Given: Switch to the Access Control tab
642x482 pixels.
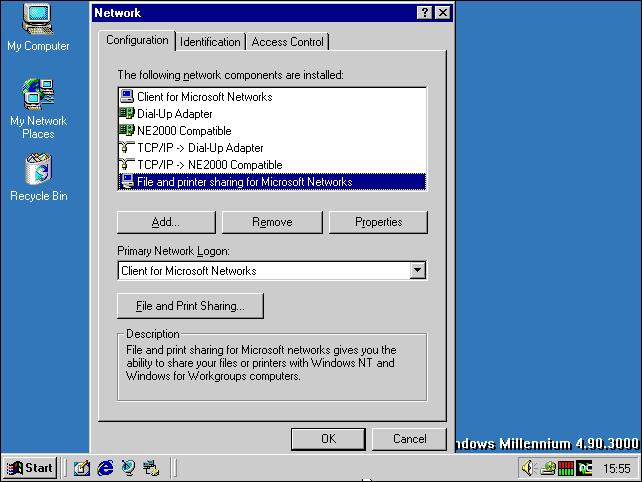Looking at the screenshot, I should click(x=287, y=42).
